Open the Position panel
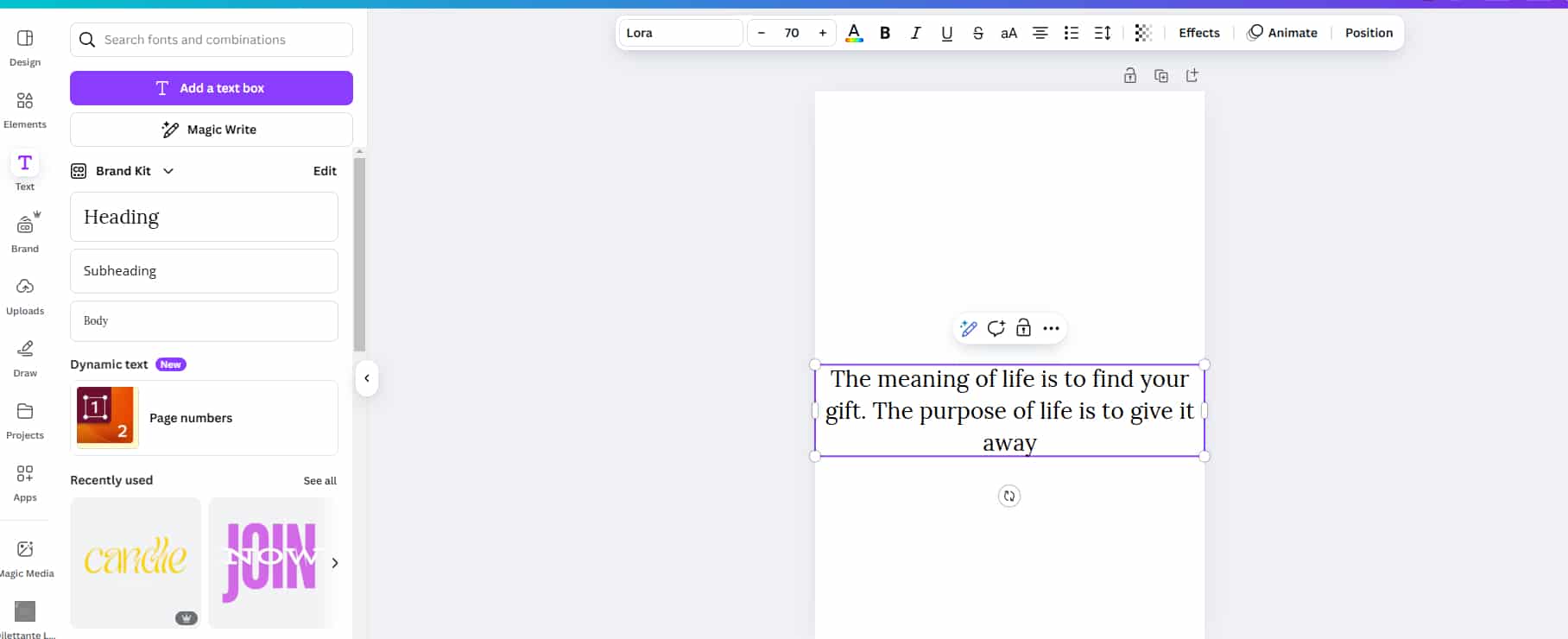Image resolution: width=1568 pixels, height=639 pixels. 1369,33
